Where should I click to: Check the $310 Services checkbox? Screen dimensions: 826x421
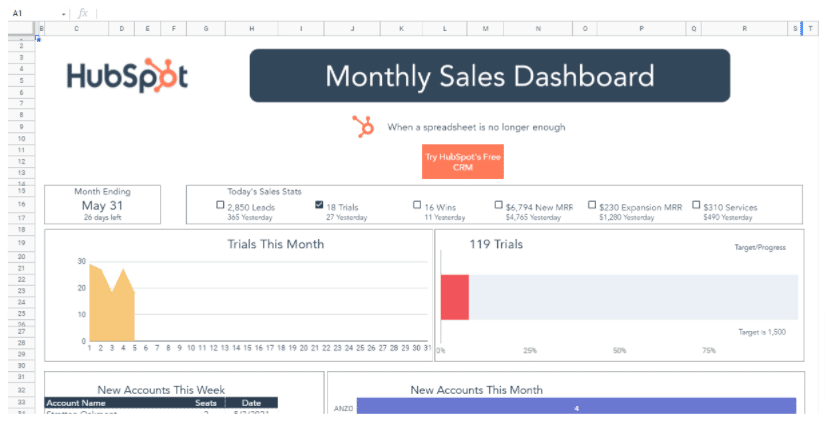696,204
